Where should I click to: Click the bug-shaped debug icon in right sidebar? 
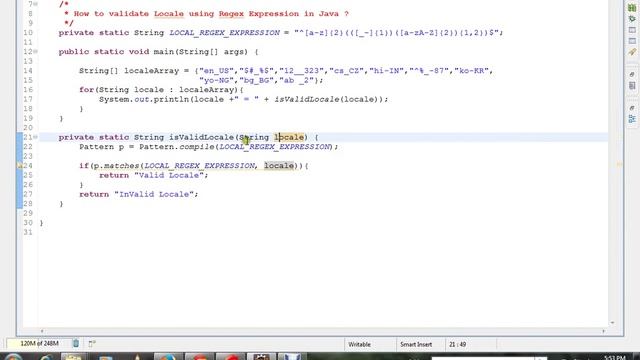point(632,19)
